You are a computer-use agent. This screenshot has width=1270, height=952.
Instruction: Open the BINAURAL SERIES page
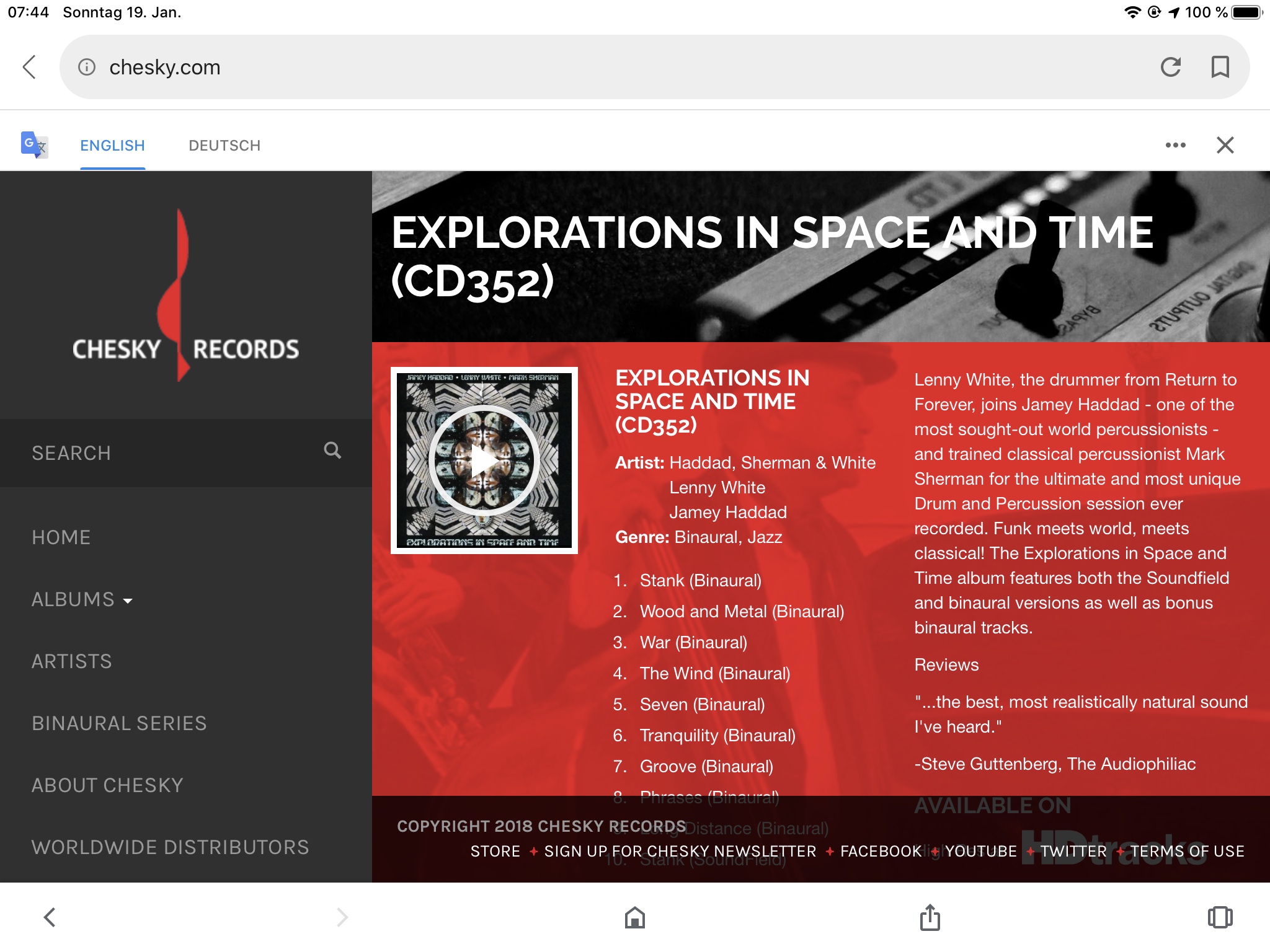point(119,723)
